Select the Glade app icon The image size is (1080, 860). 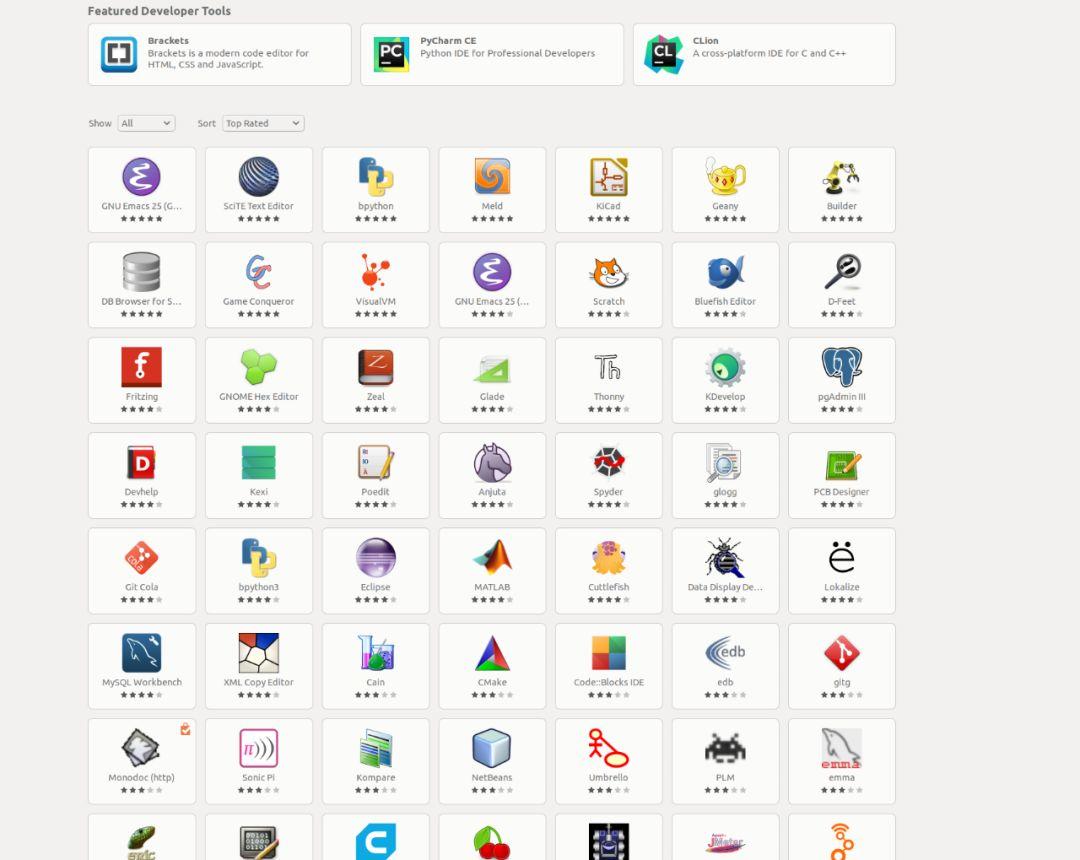point(492,369)
